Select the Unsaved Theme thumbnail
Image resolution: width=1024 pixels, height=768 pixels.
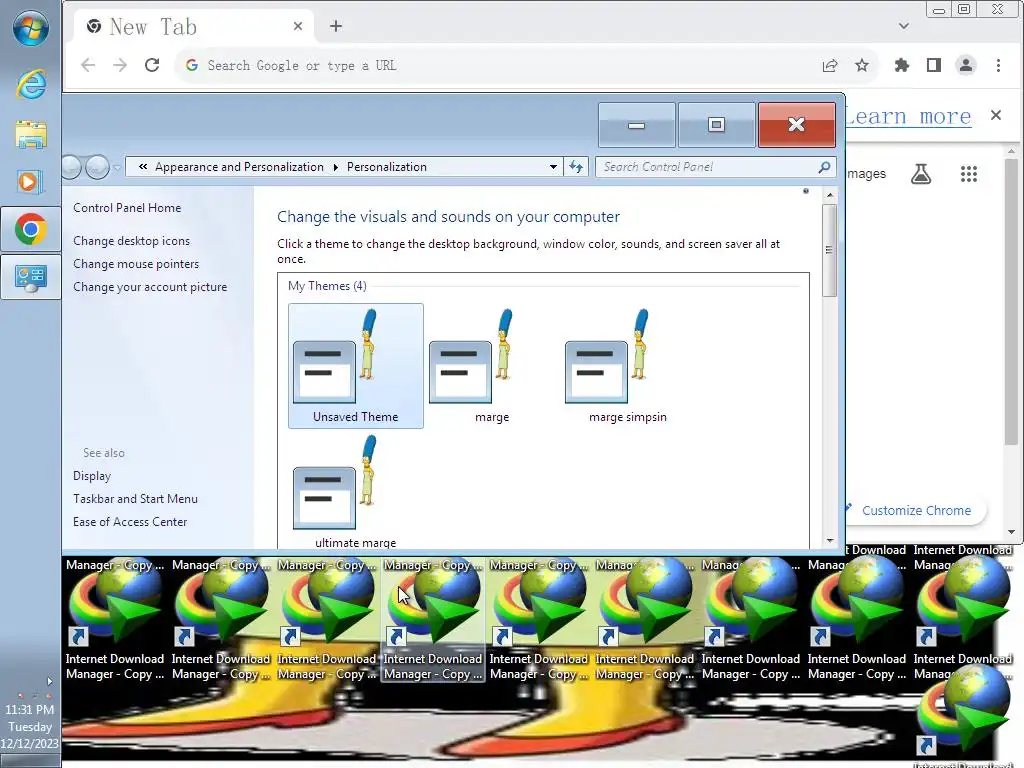355,366
